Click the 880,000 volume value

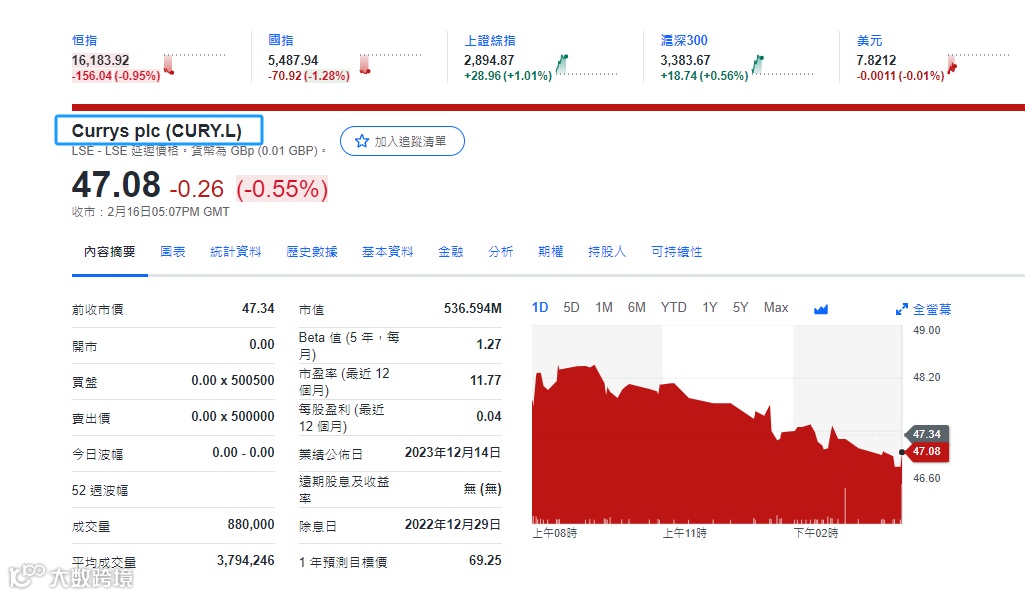coord(251,524)
